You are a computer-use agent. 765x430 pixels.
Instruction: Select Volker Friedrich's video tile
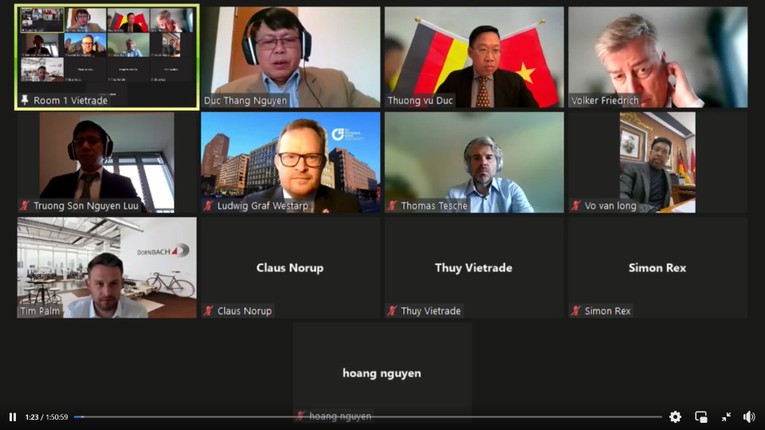[x=658, y=57]
